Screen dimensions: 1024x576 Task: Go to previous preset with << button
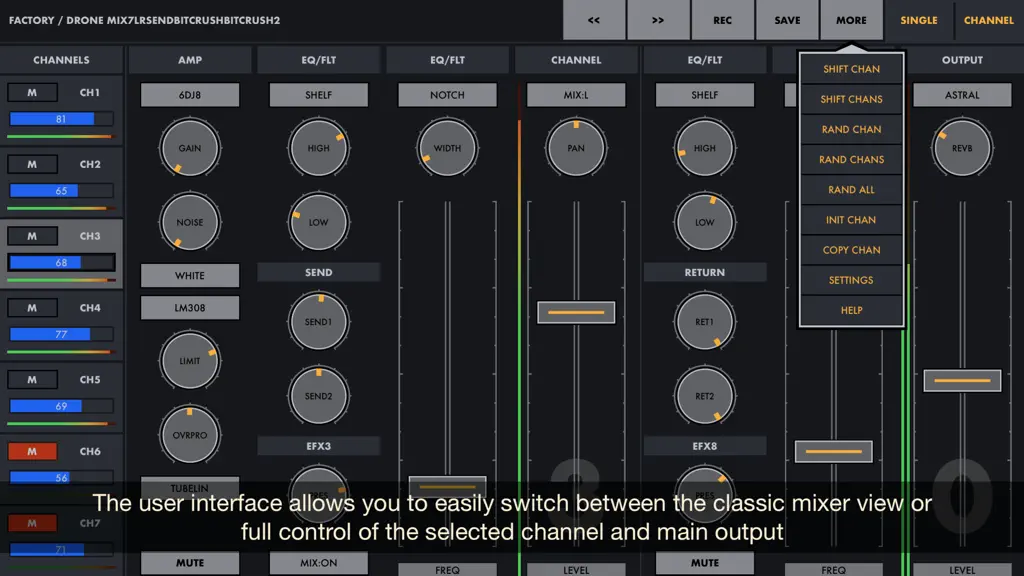pos(594,20)
